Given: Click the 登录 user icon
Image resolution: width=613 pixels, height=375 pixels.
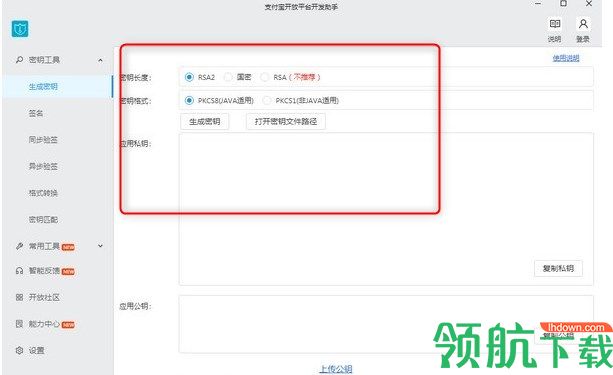Looking at the screenshot, I should [x=583, y=24].
